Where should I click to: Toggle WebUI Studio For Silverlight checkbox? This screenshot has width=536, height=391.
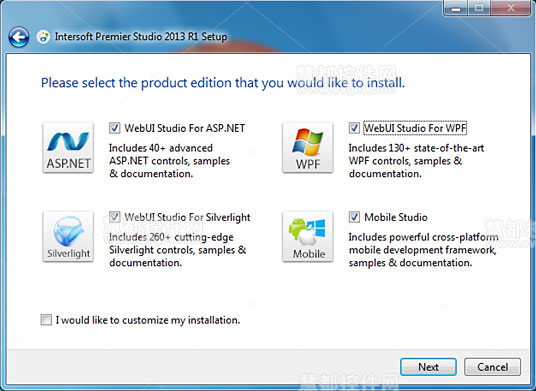point(115,217)
